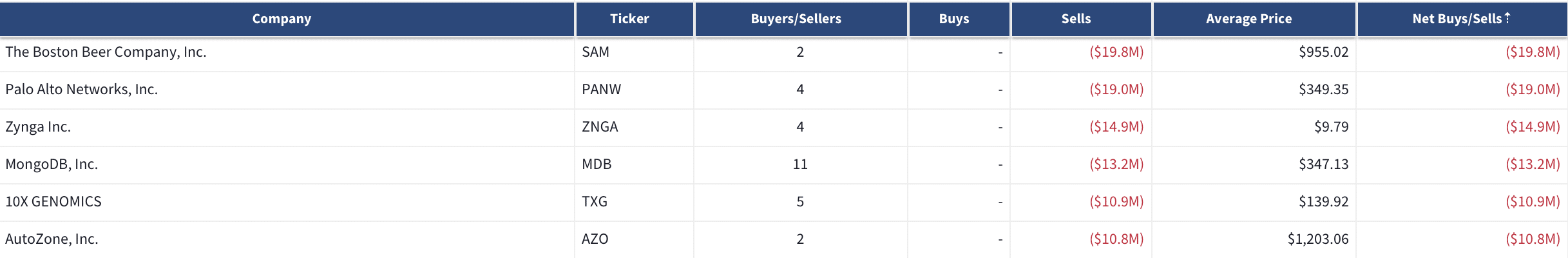The image size is (1568, 258).
Task: Click the sort arrow on Net Buys/Sells
Action: 1507,18
